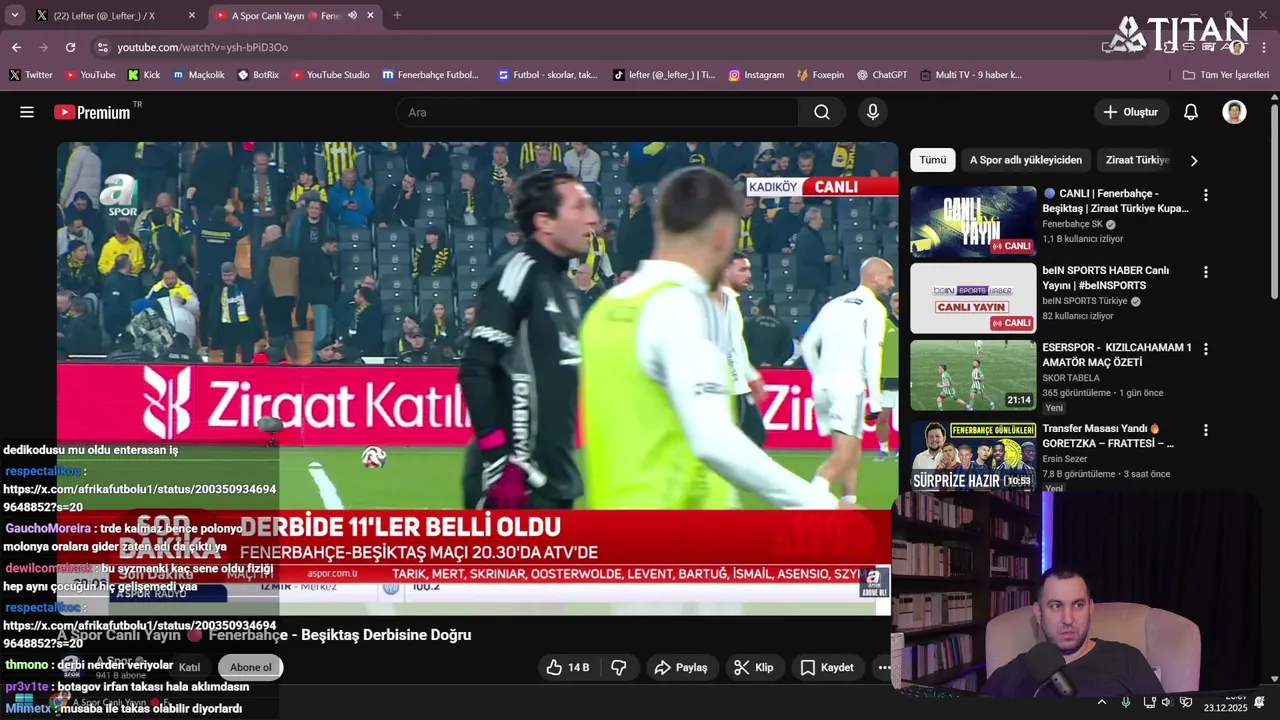Open the taskbar volume speaker icon
This screenshot has width=1280, height=720.
(x=1166, y=702)
